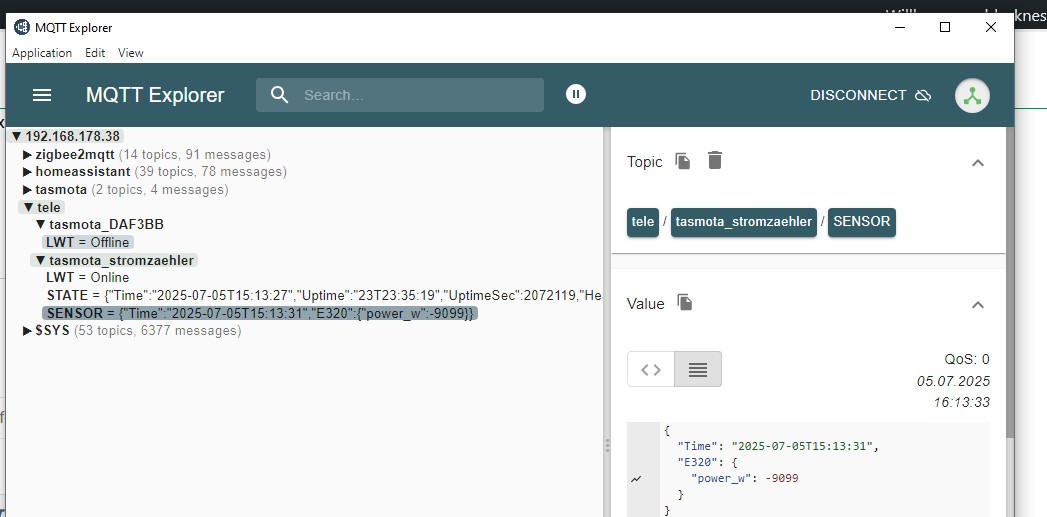The image size is (1047, 517).
Task: Click the "Time" line in JSON value
Action: (779, 446)
